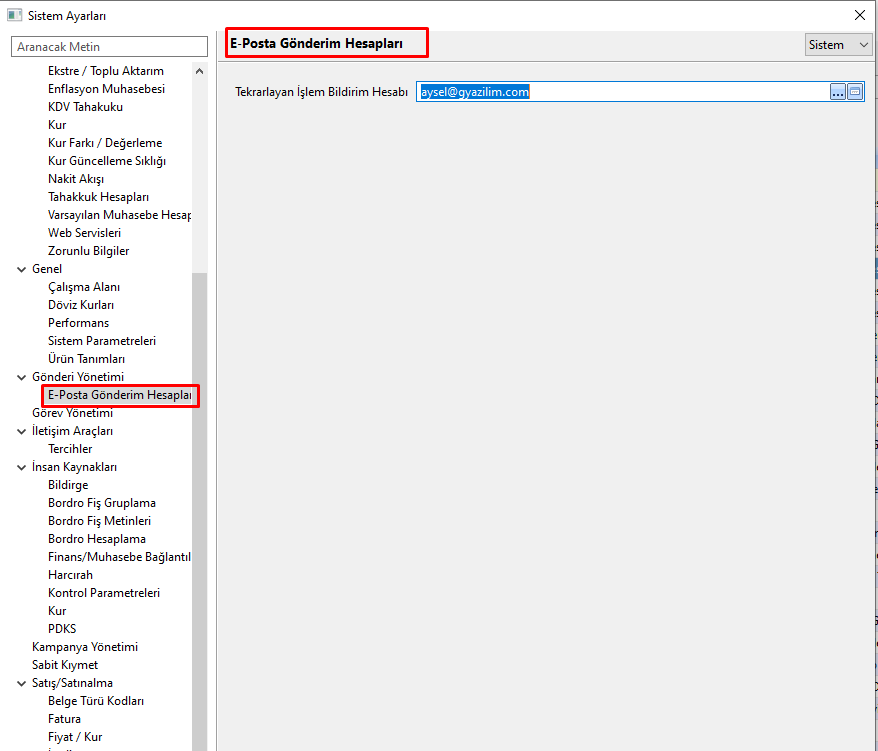Select Döviz Kurları in the tree
This screenshot has width=878, height=751.
pos(80,305)
